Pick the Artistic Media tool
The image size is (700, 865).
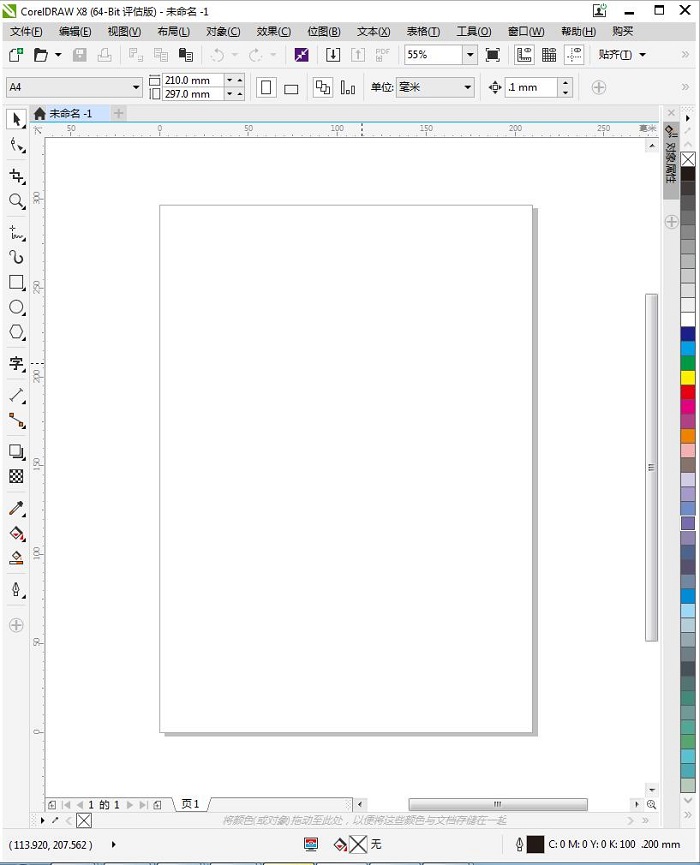[17, 258]
